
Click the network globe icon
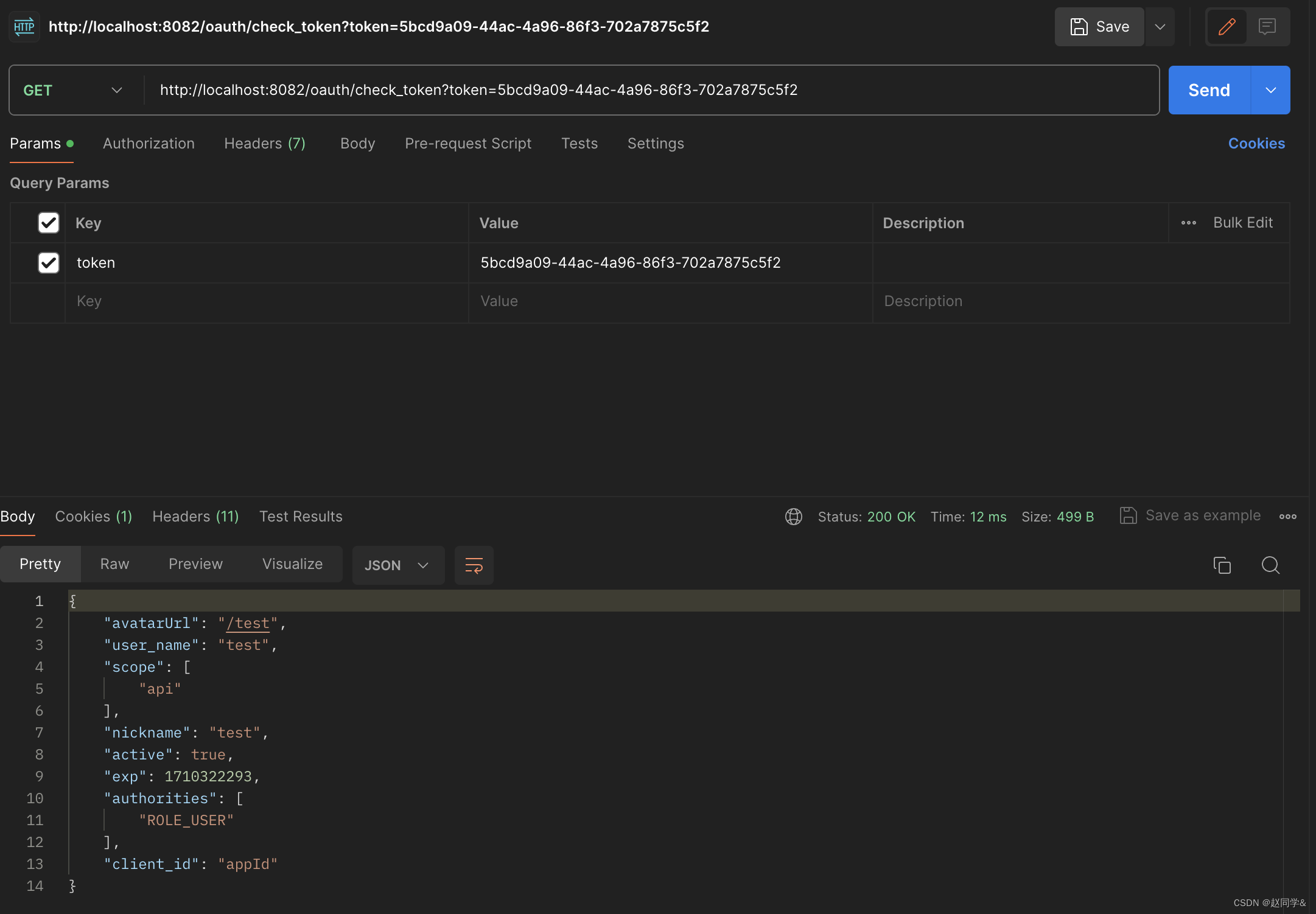pos(793,517)
